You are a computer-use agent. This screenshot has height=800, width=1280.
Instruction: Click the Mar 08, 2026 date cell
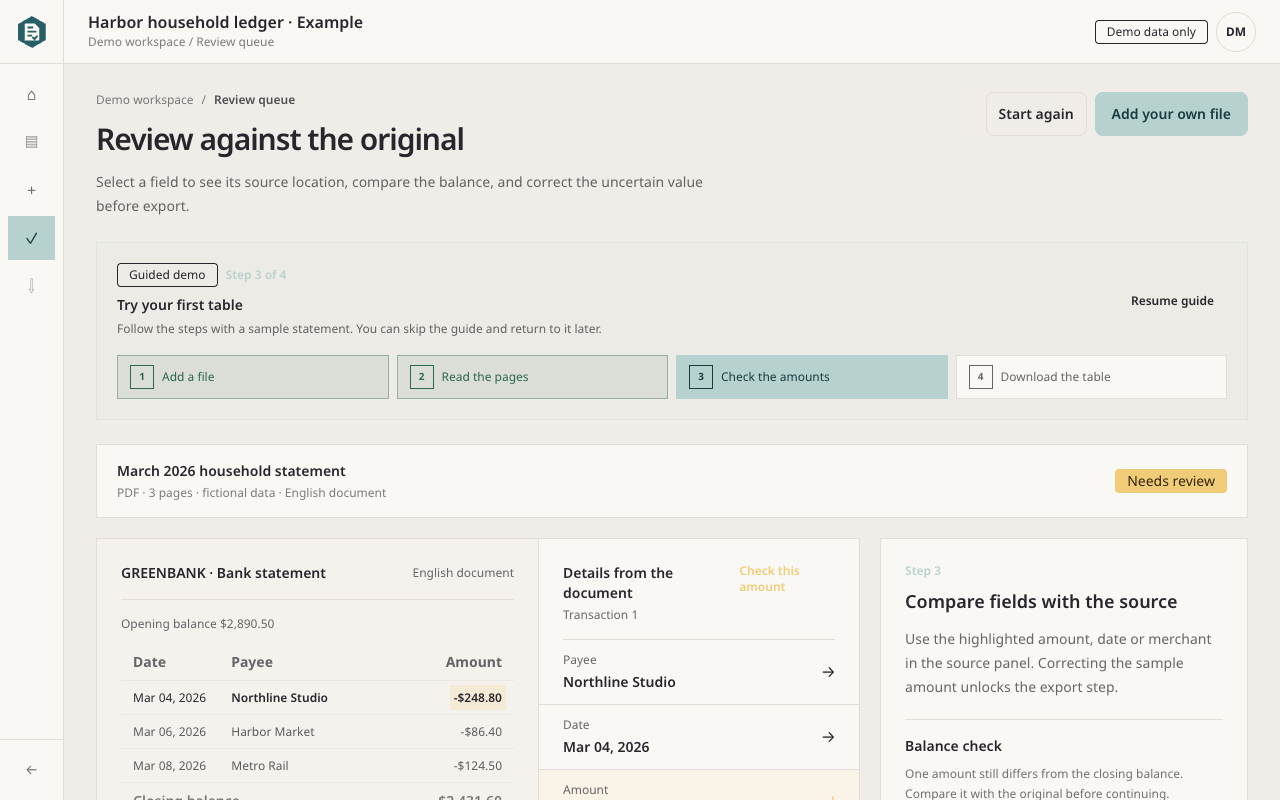pos(169,766)
